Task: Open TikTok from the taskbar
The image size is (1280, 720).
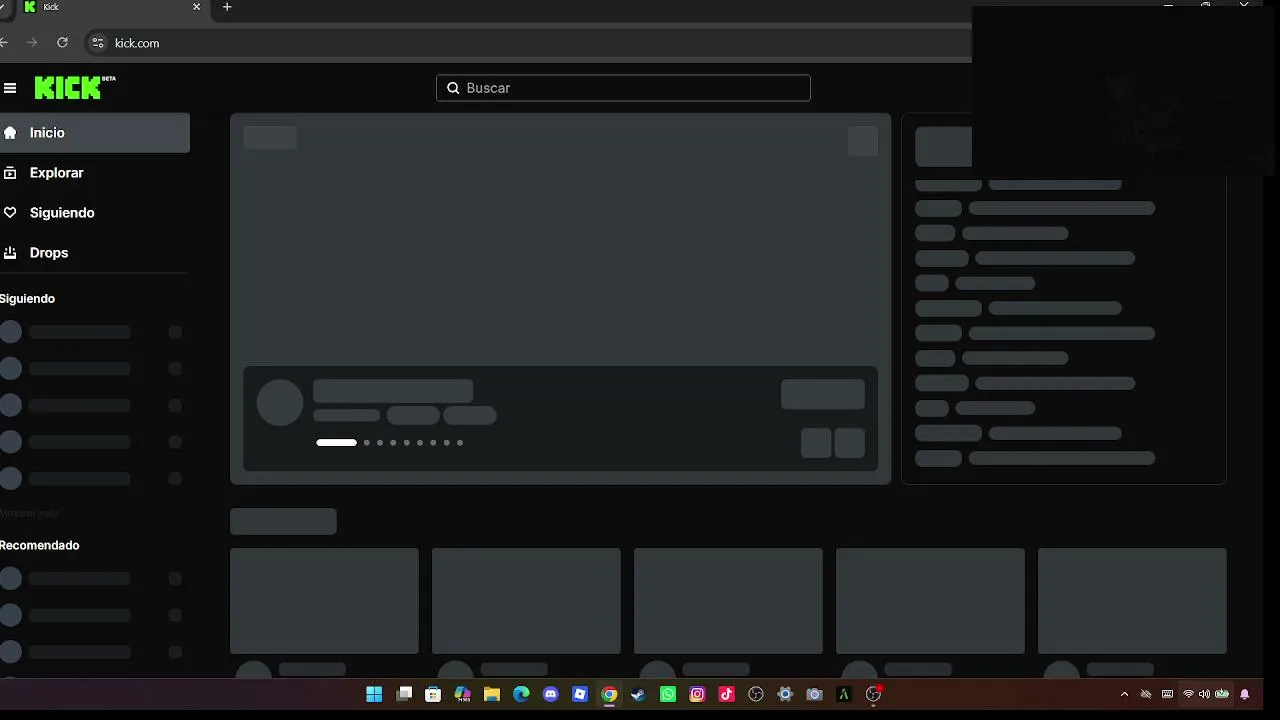Action: [726, 694]
